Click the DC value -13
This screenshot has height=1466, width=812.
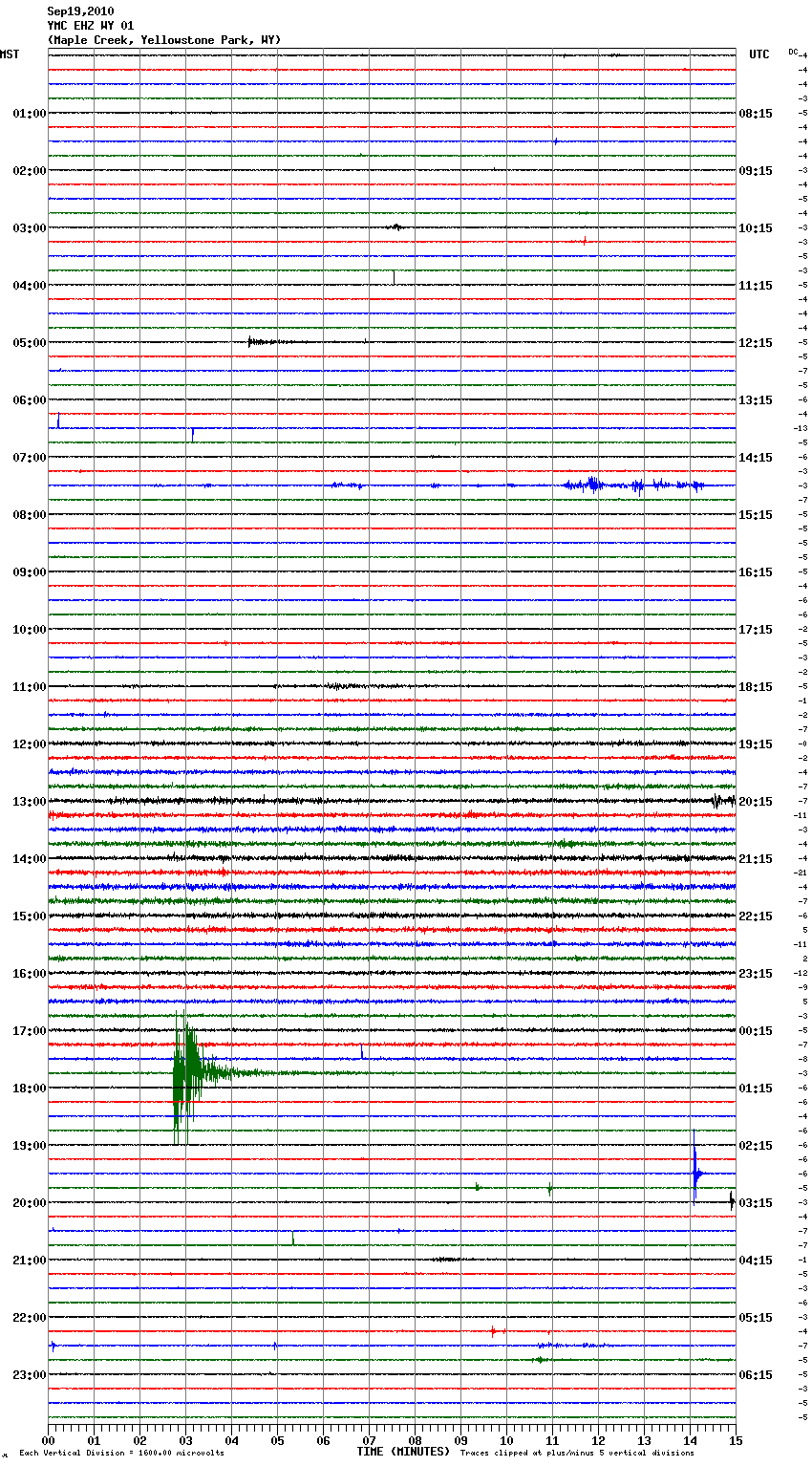pos(801,429)
